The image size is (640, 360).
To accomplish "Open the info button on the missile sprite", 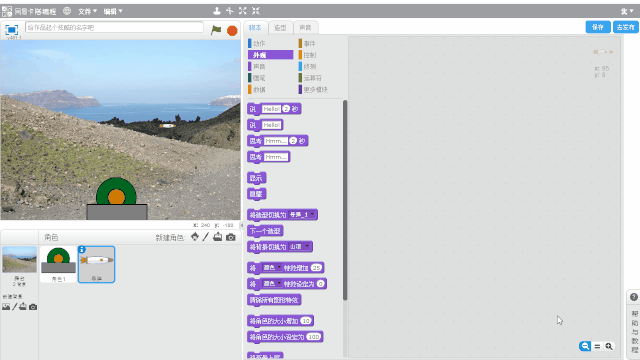I will click(x=82, y=249).
